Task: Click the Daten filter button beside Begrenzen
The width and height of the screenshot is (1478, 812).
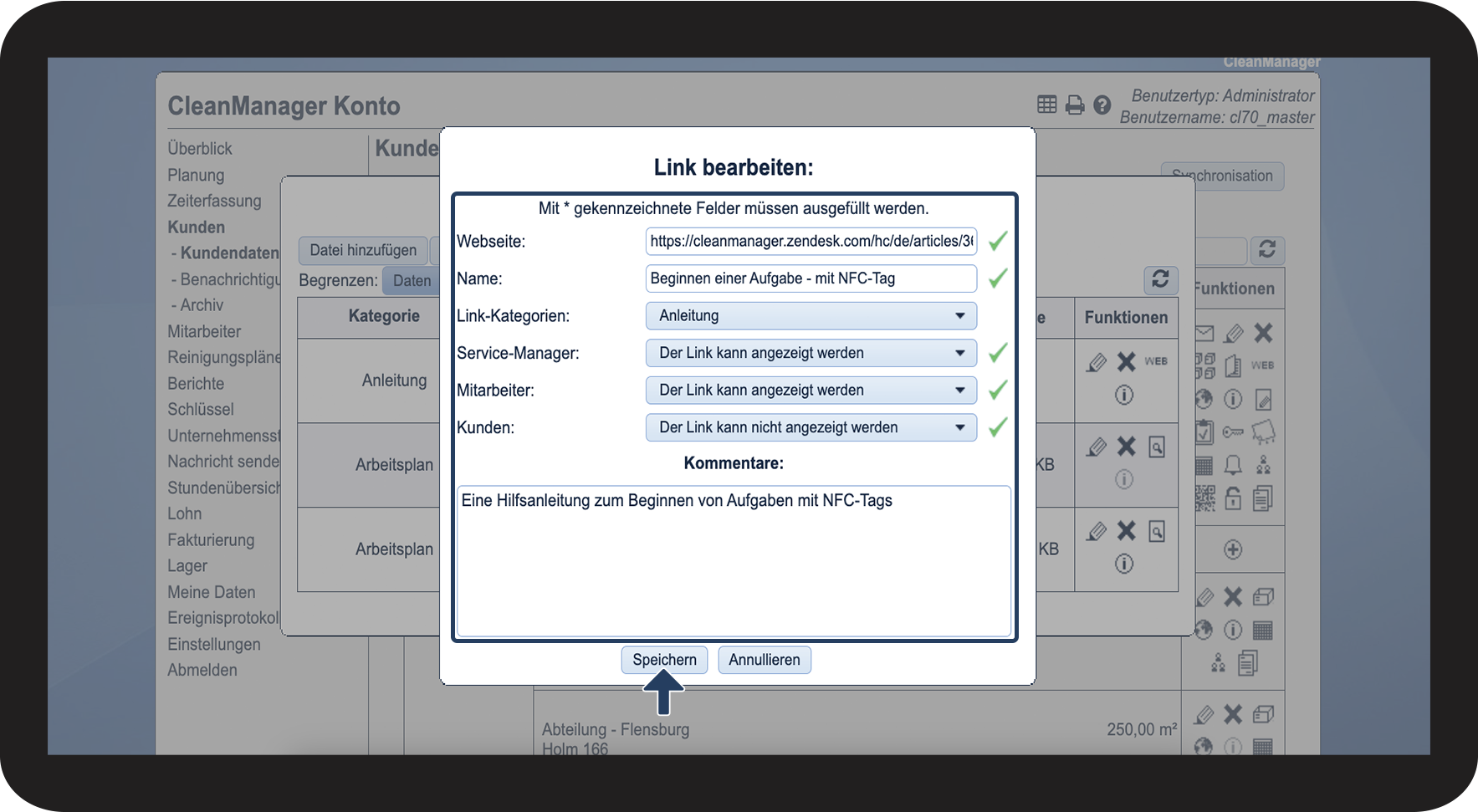Action: (412, 281)
